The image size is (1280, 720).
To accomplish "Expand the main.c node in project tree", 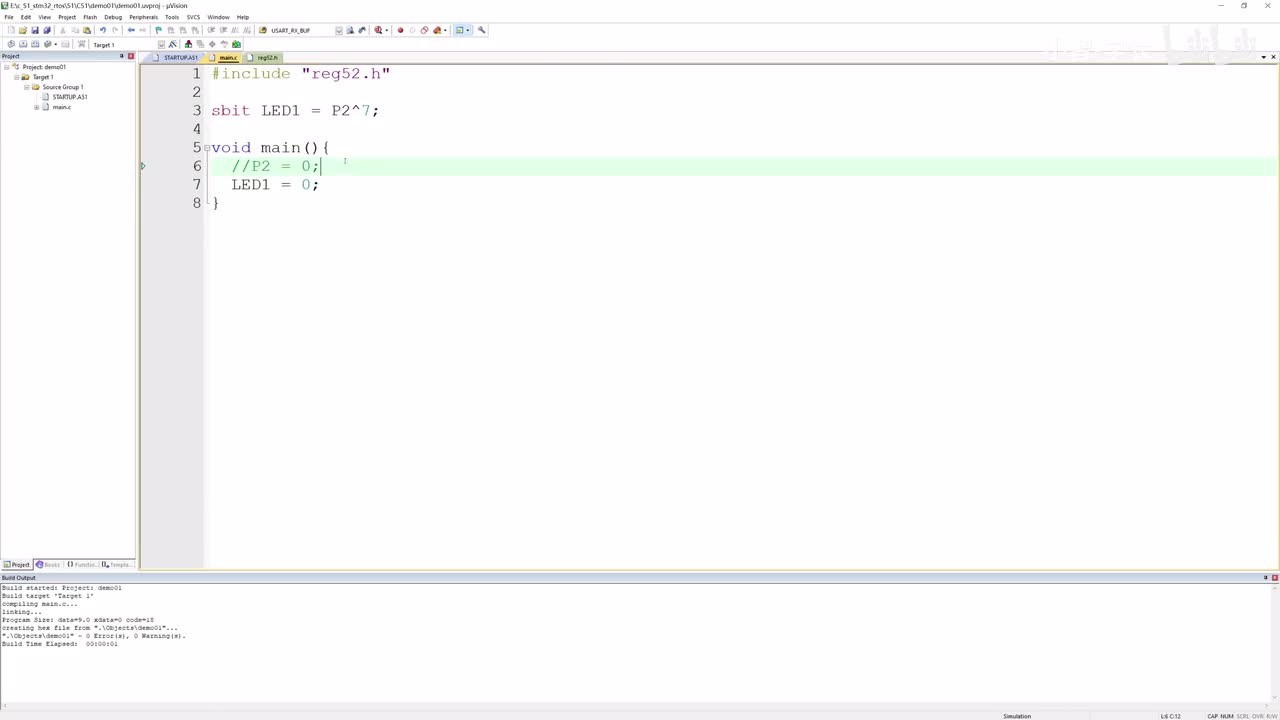I will [x=37, y=107].
